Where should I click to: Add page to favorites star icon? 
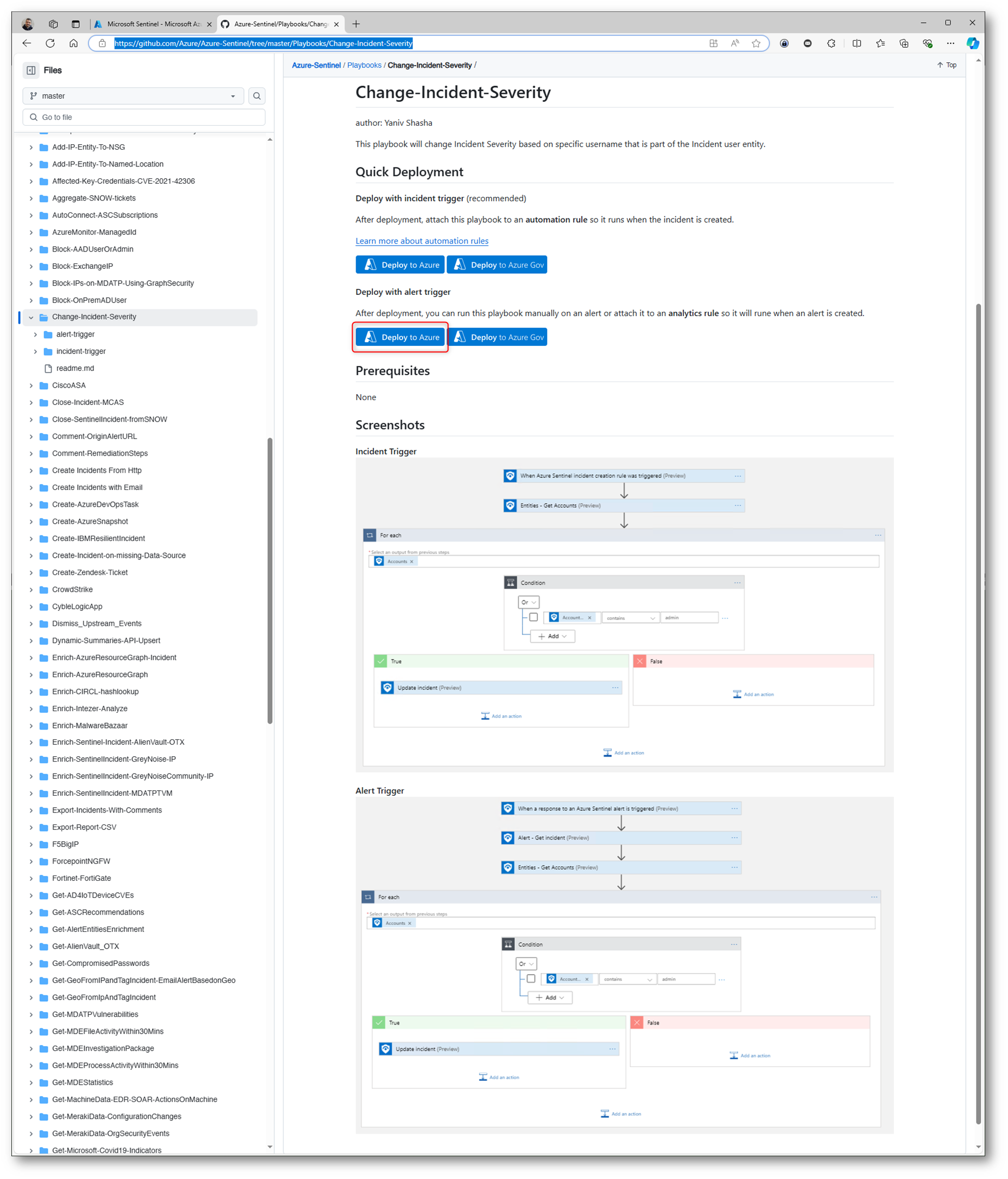coord(756,43)
